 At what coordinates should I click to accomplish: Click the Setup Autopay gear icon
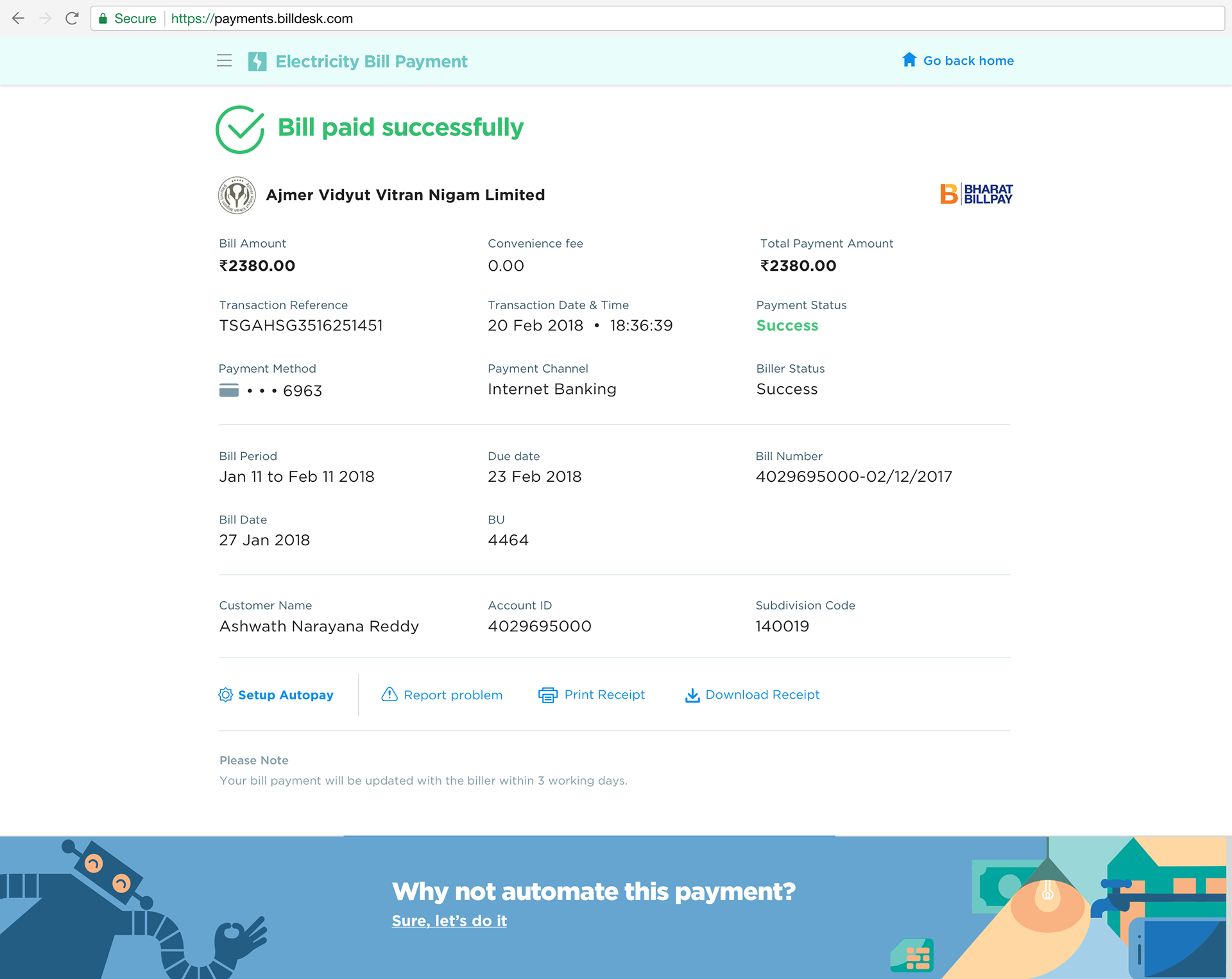(x=225, y=695)
